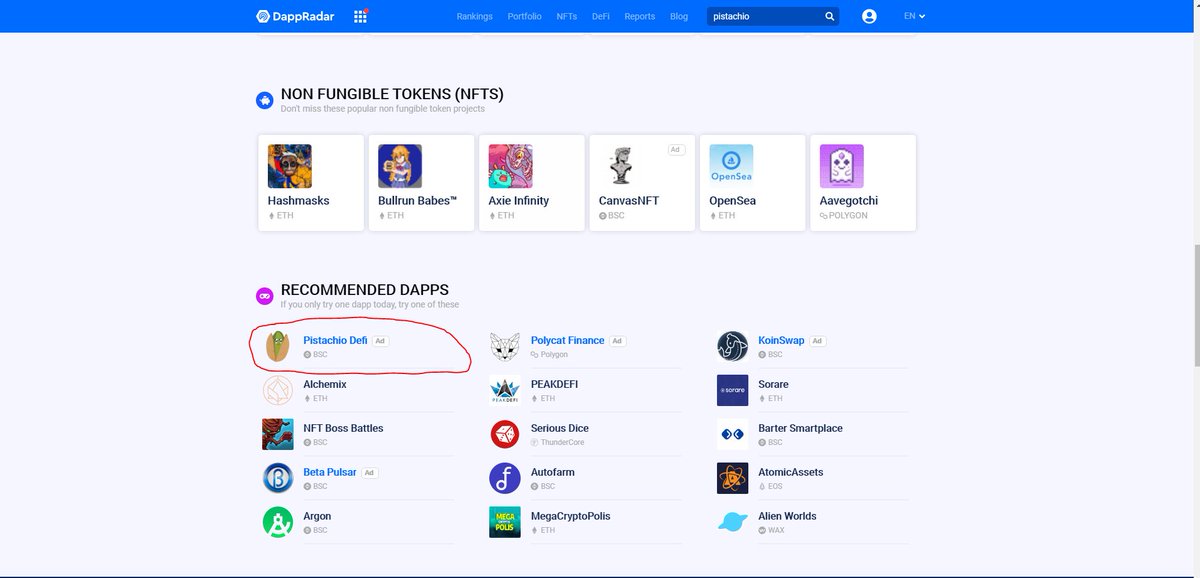1200x578 pixels.
Task: Go to the Portfolio menu
Action: (524, 16)
